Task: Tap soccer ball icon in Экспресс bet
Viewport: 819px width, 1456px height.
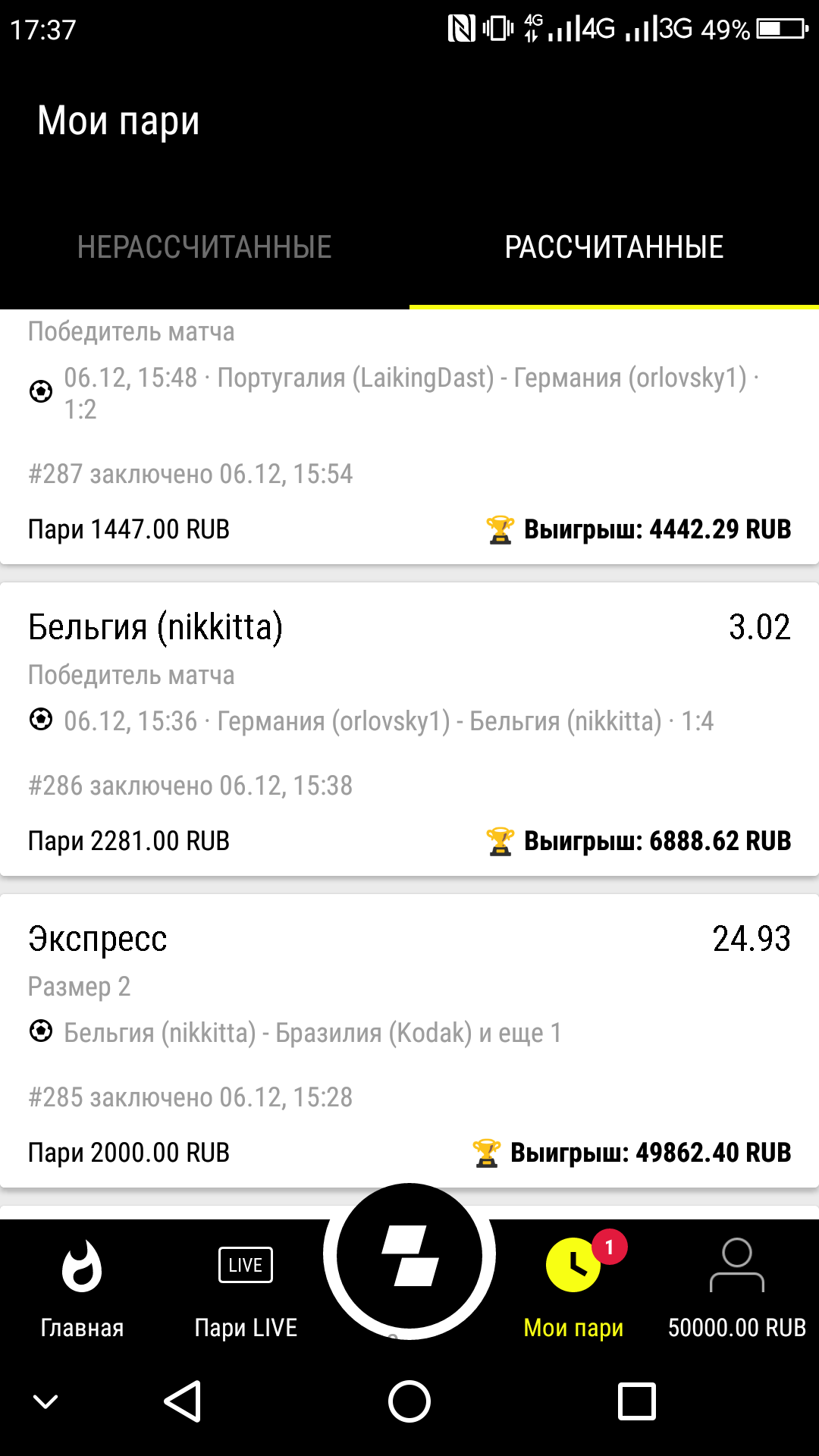Action: [x=41, y=1031]
